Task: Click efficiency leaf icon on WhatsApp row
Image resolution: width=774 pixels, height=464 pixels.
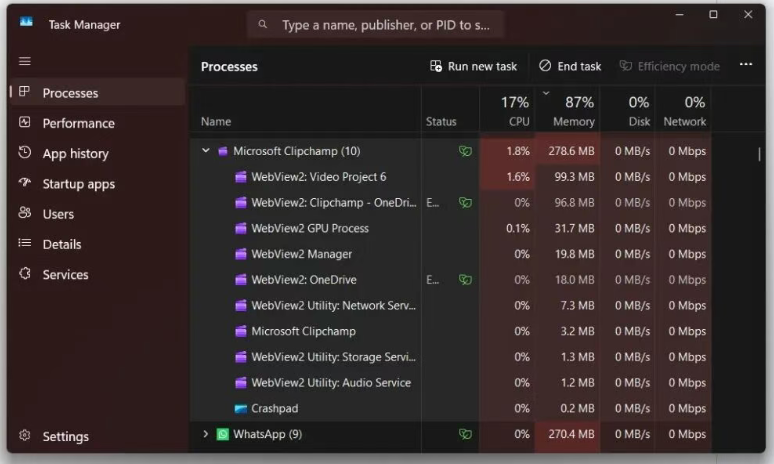Action: (465, 434)
